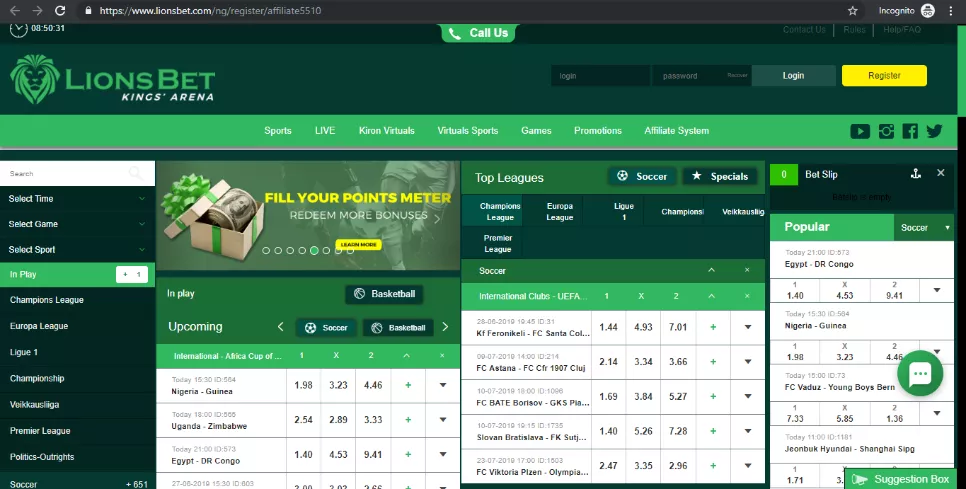The height and width of the screenshot is (489, 966).
Task: Bookmark this page with the star icon
Action: [x=853, y=10]
